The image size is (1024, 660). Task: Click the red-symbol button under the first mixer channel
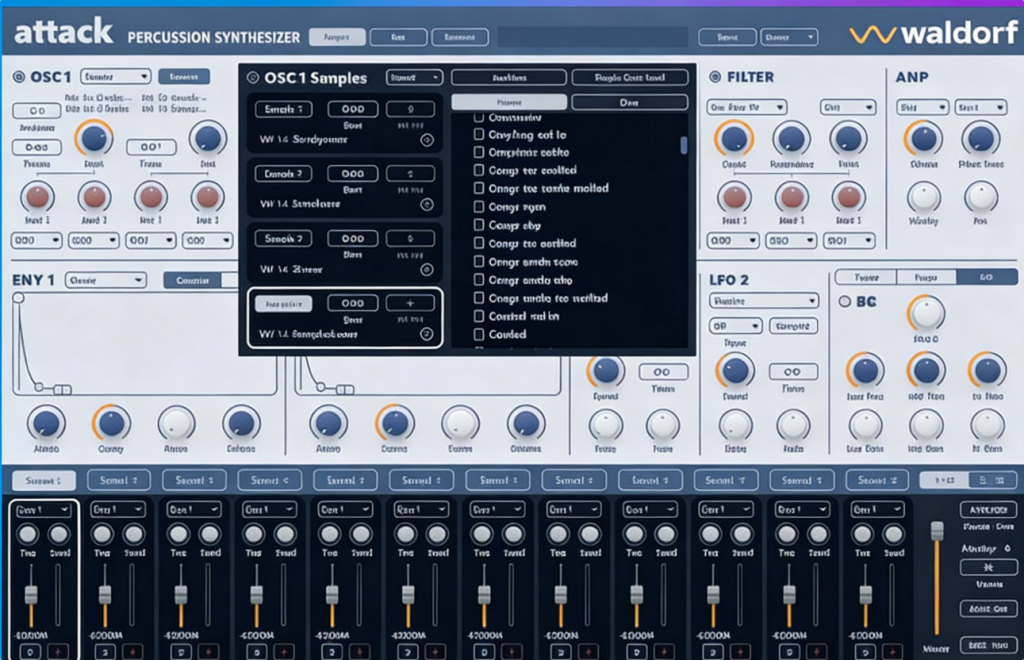(x=57, y=651)
